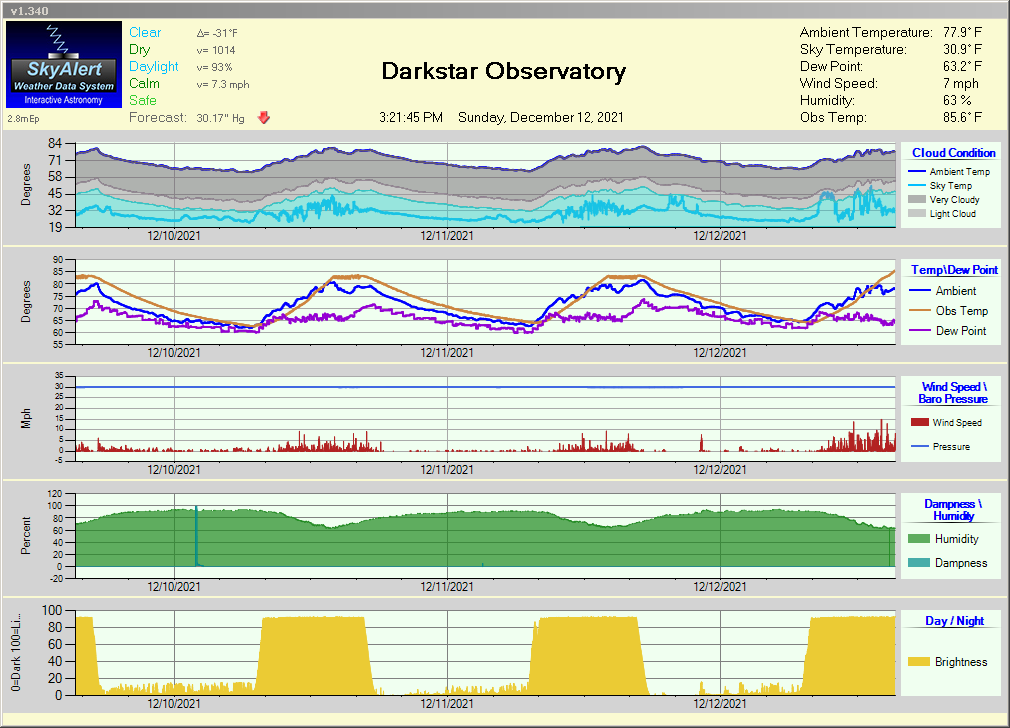
Task: Click the Wind Speed red legend swatch
Action: tap(920, 423)
